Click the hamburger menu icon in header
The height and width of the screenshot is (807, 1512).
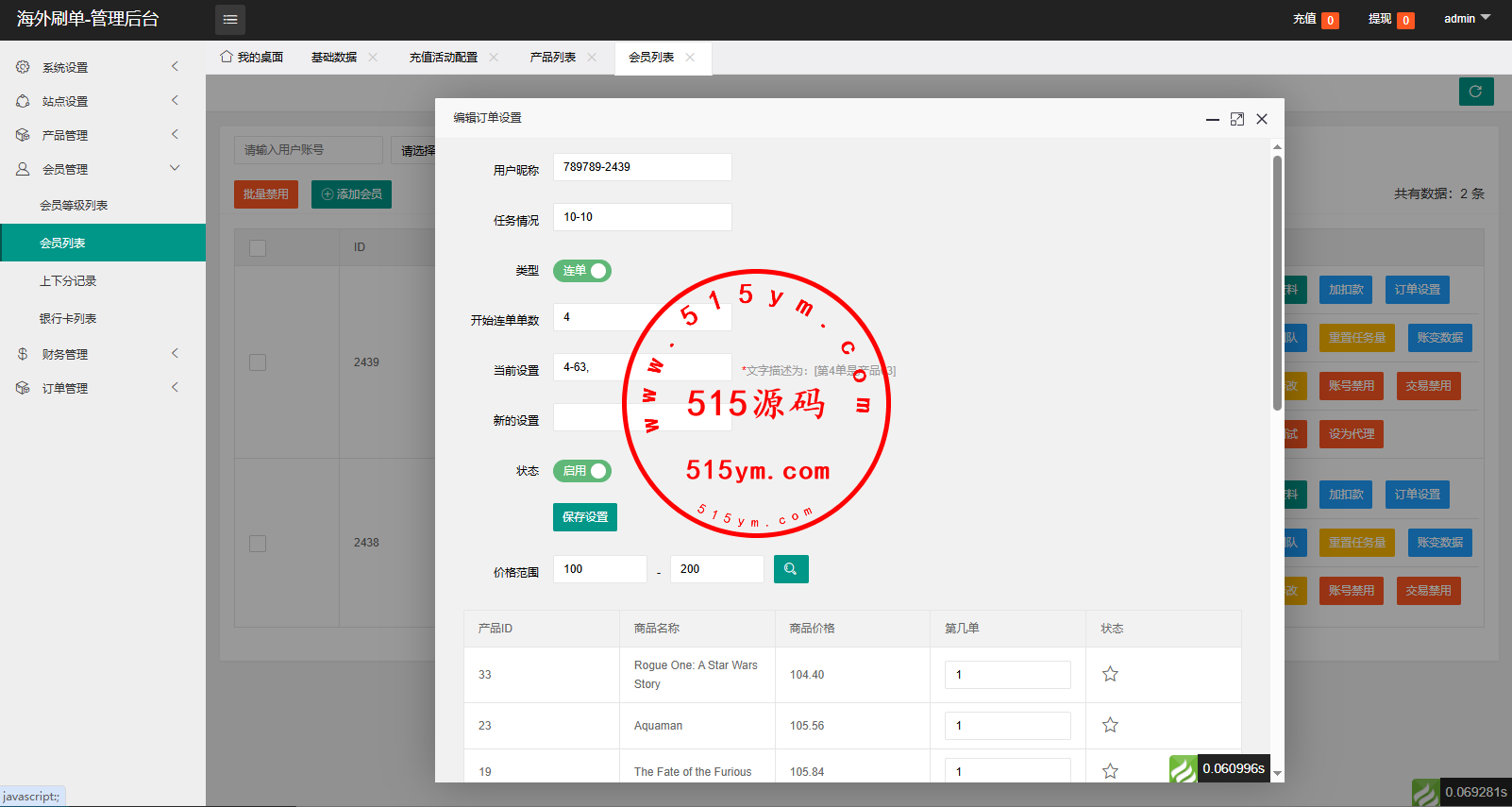(230, 20)
